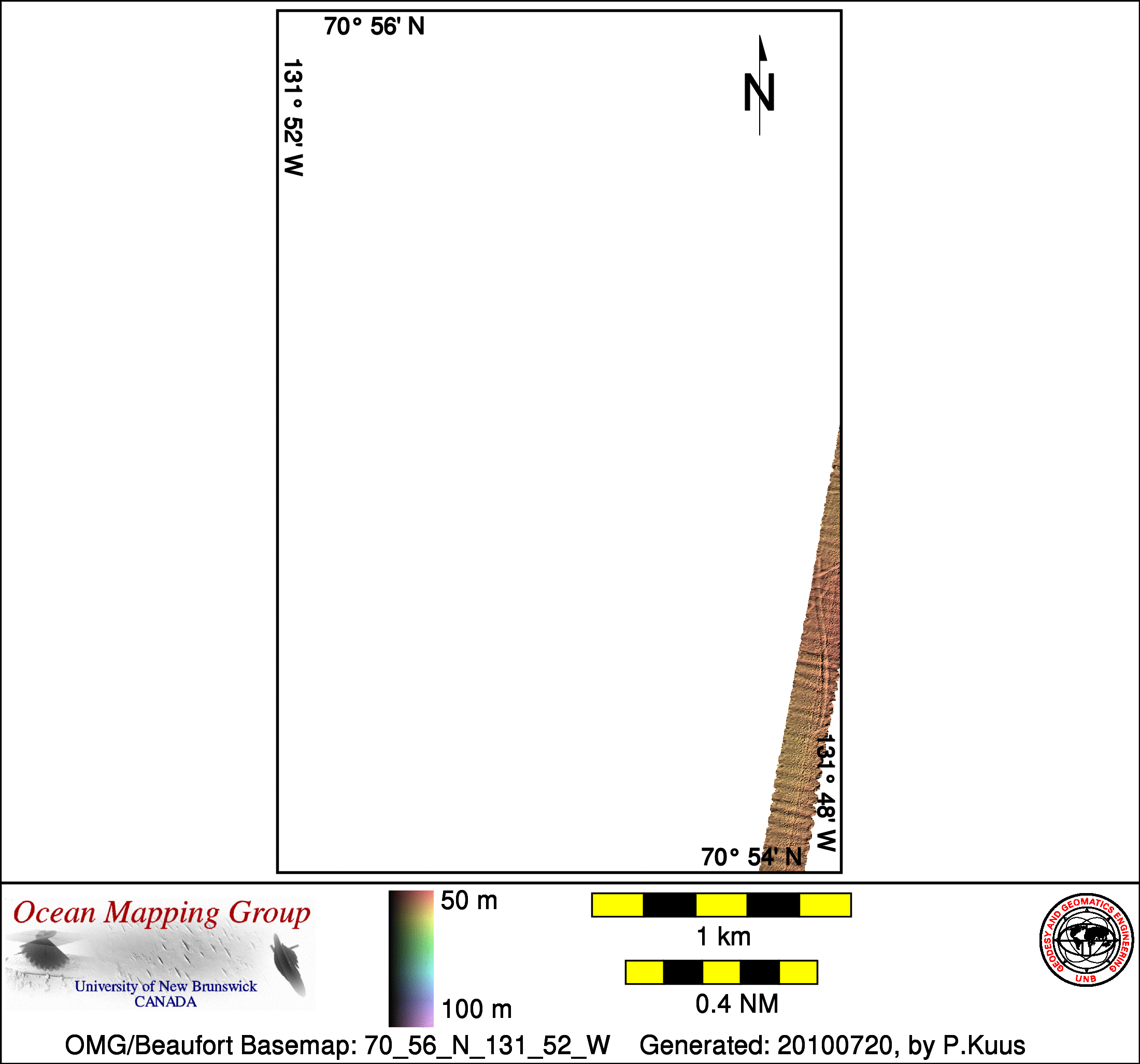Click the 0.4 NM scale label
This screenshot has height=1064, width=1140.
click(x=736, y=1004)
